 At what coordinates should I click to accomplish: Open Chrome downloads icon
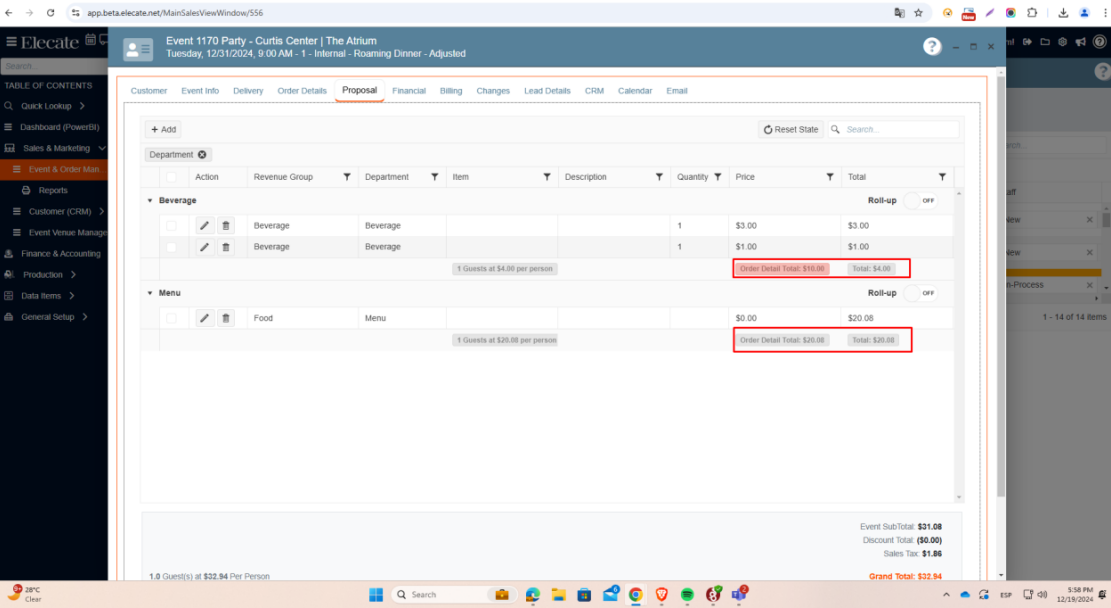pos(1064,13)
